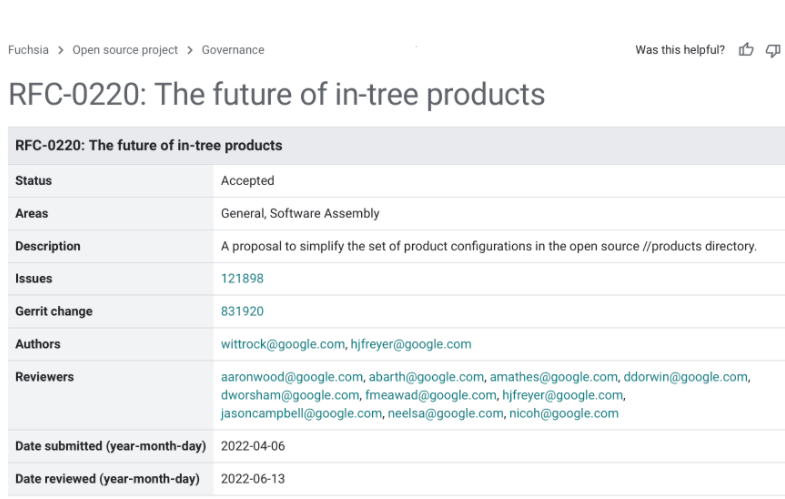Click the Accepted status value
Screen dimensions: 785x499
pos(247,181)
